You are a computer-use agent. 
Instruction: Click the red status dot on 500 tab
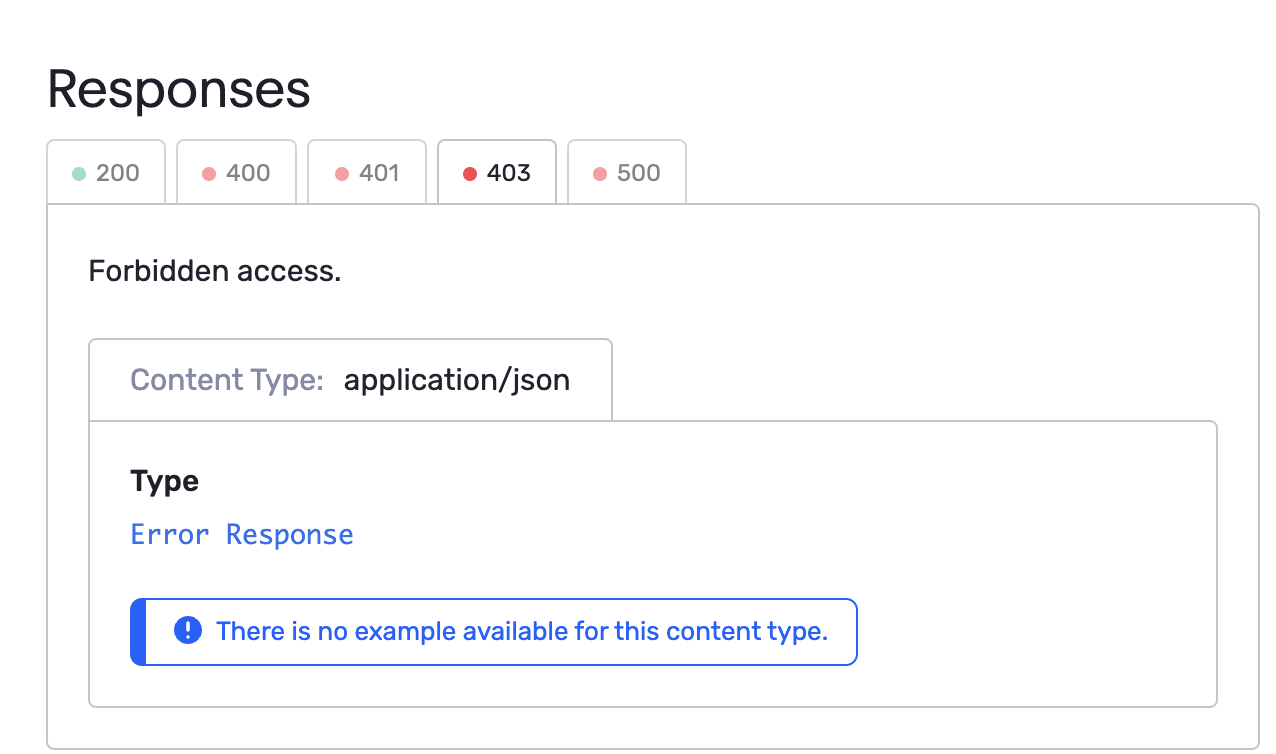pyautogui.click(x=598, y=173)
